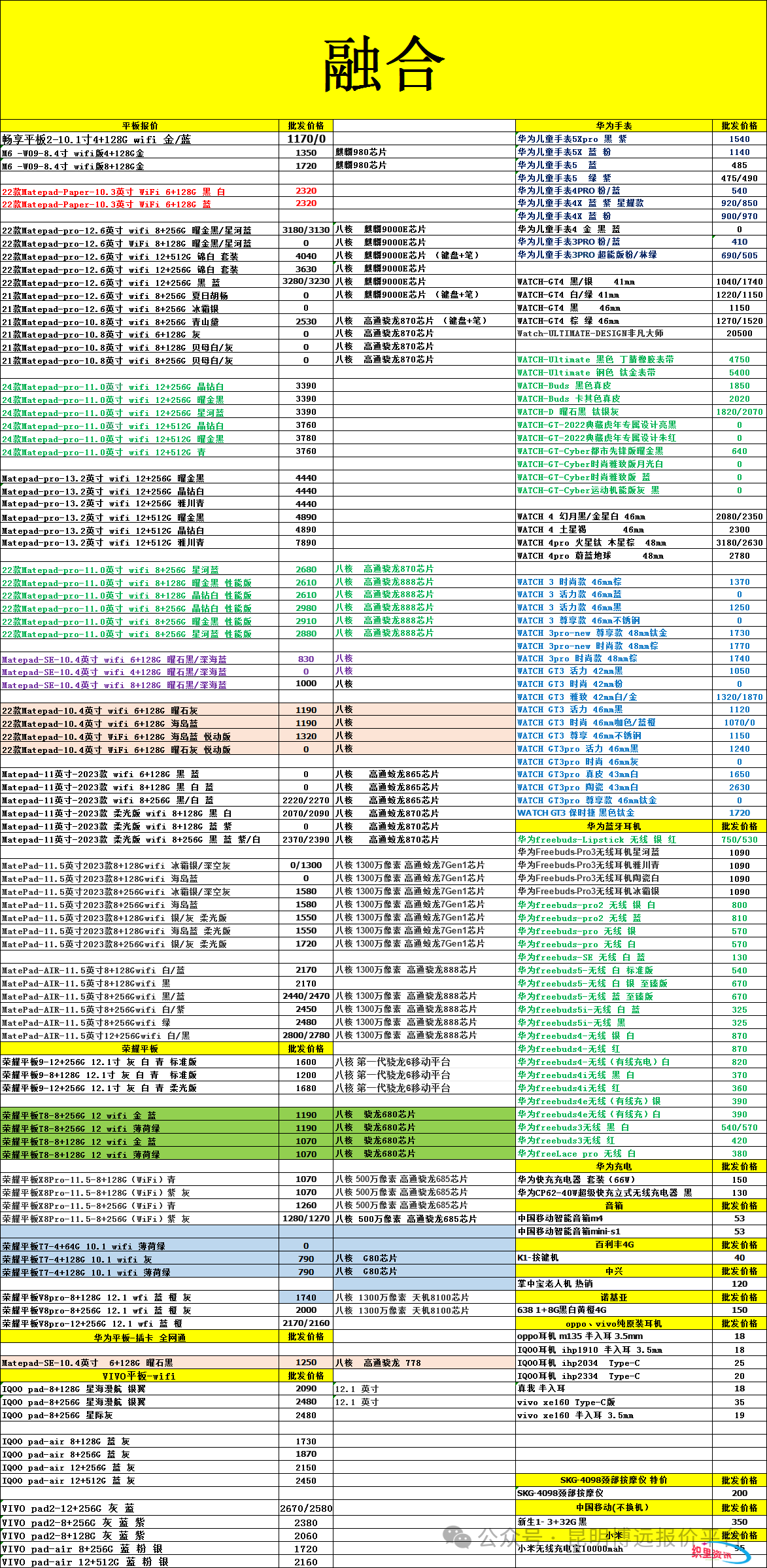Image resolution: width=767 pixels, height=1568 pixels.
Task: Select the VIVO平板-wifi header cell
Action: 140,1376
